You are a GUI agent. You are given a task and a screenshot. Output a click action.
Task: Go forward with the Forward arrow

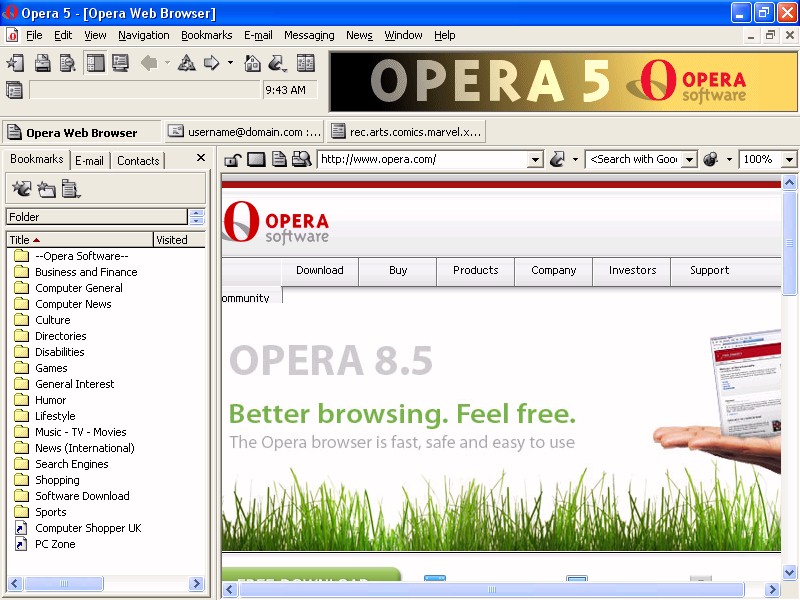[211, 63]
